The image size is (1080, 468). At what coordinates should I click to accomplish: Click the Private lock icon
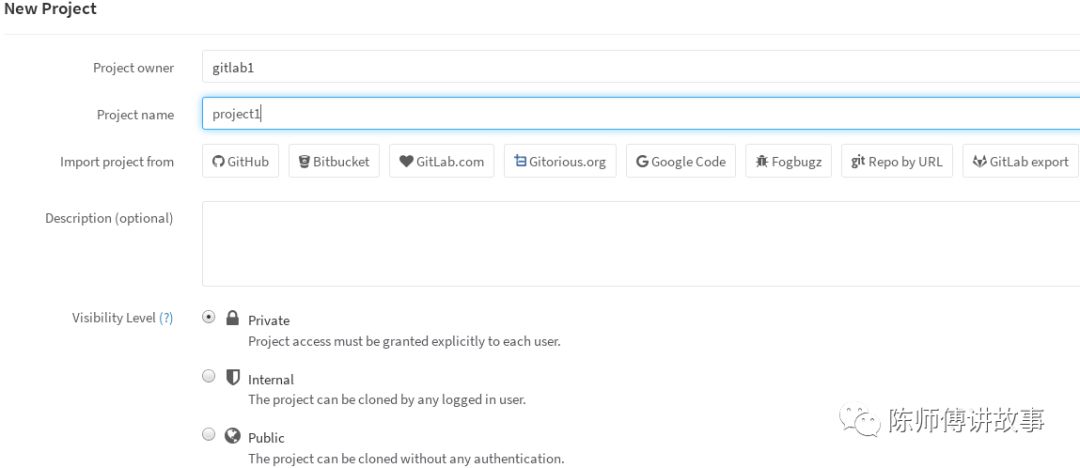tap(232, 318)
